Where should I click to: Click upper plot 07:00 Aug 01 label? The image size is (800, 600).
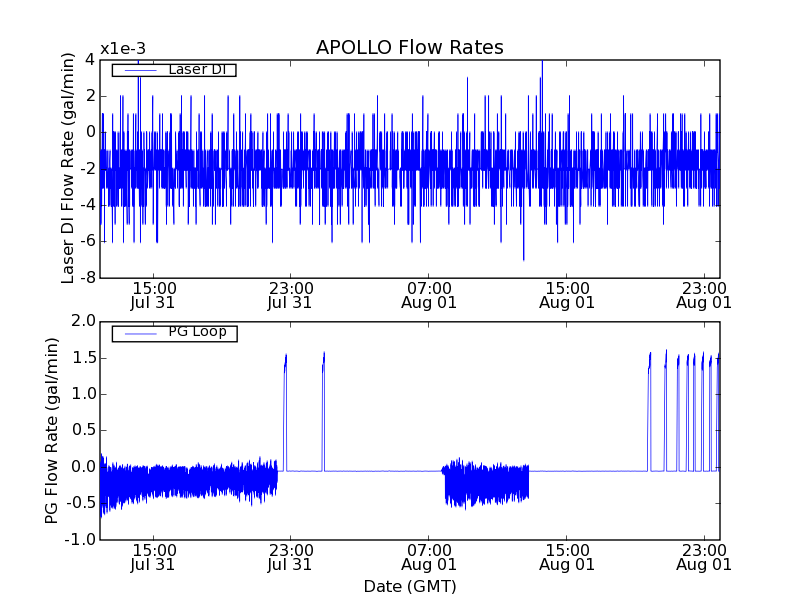429,295
